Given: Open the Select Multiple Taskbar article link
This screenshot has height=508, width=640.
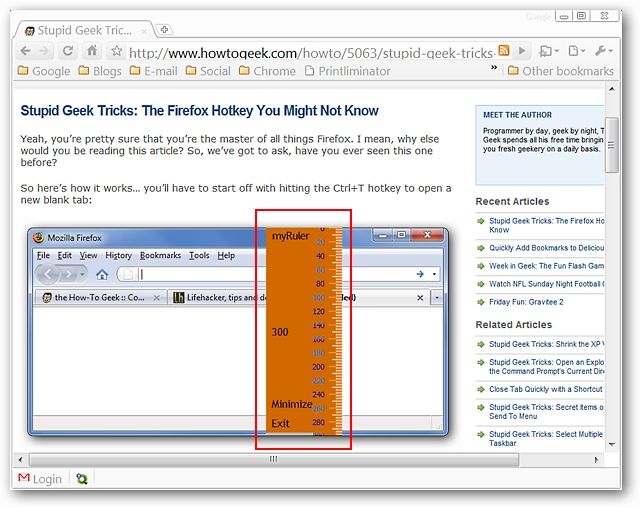Looking at the screenshot, I should [x=547, y=439].
